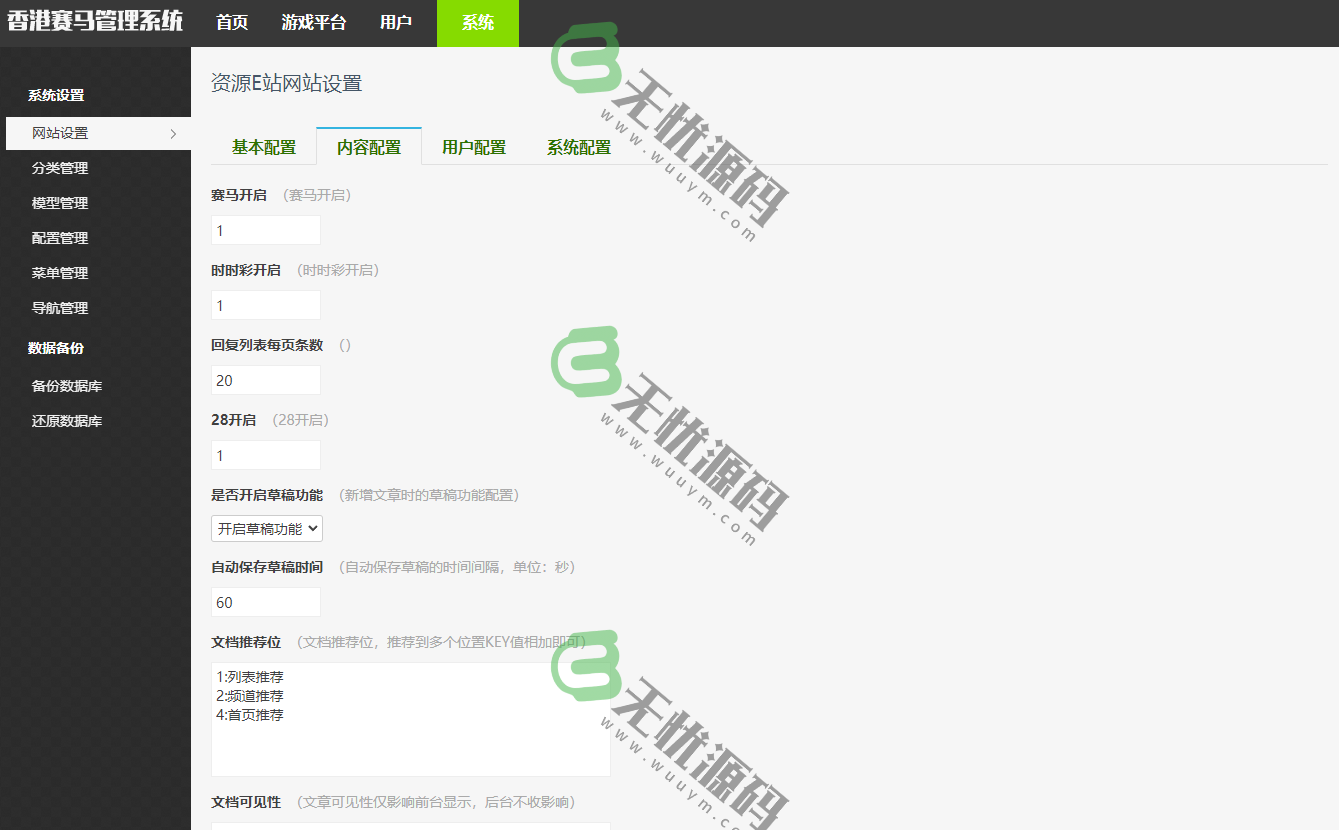The image size is (1339, 830).
Task: Click the 自动保存草稿时间 input field
Action: 265,602
